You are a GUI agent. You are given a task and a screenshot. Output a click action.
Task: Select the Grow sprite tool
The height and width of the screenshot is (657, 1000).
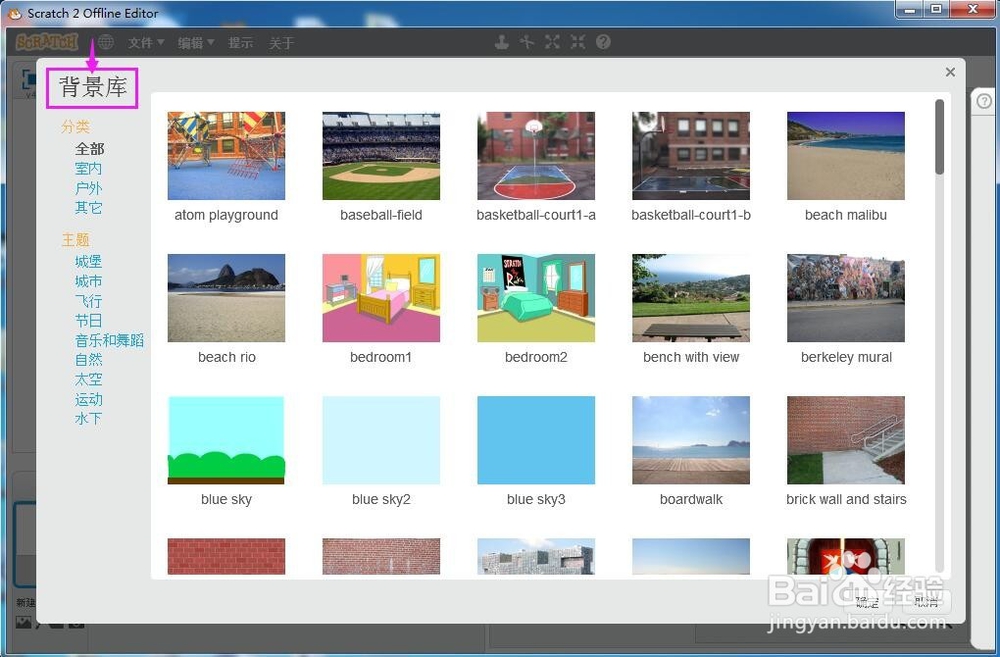[x=552, y=42]
